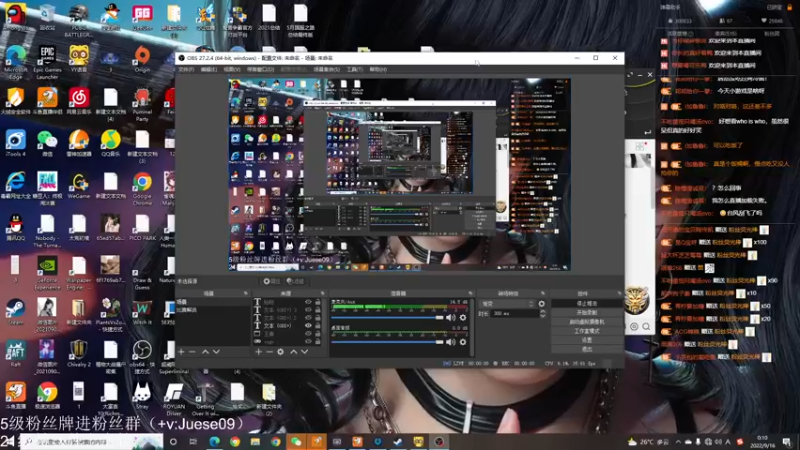Open the 工具 menu in OBS

pos(355,69)
